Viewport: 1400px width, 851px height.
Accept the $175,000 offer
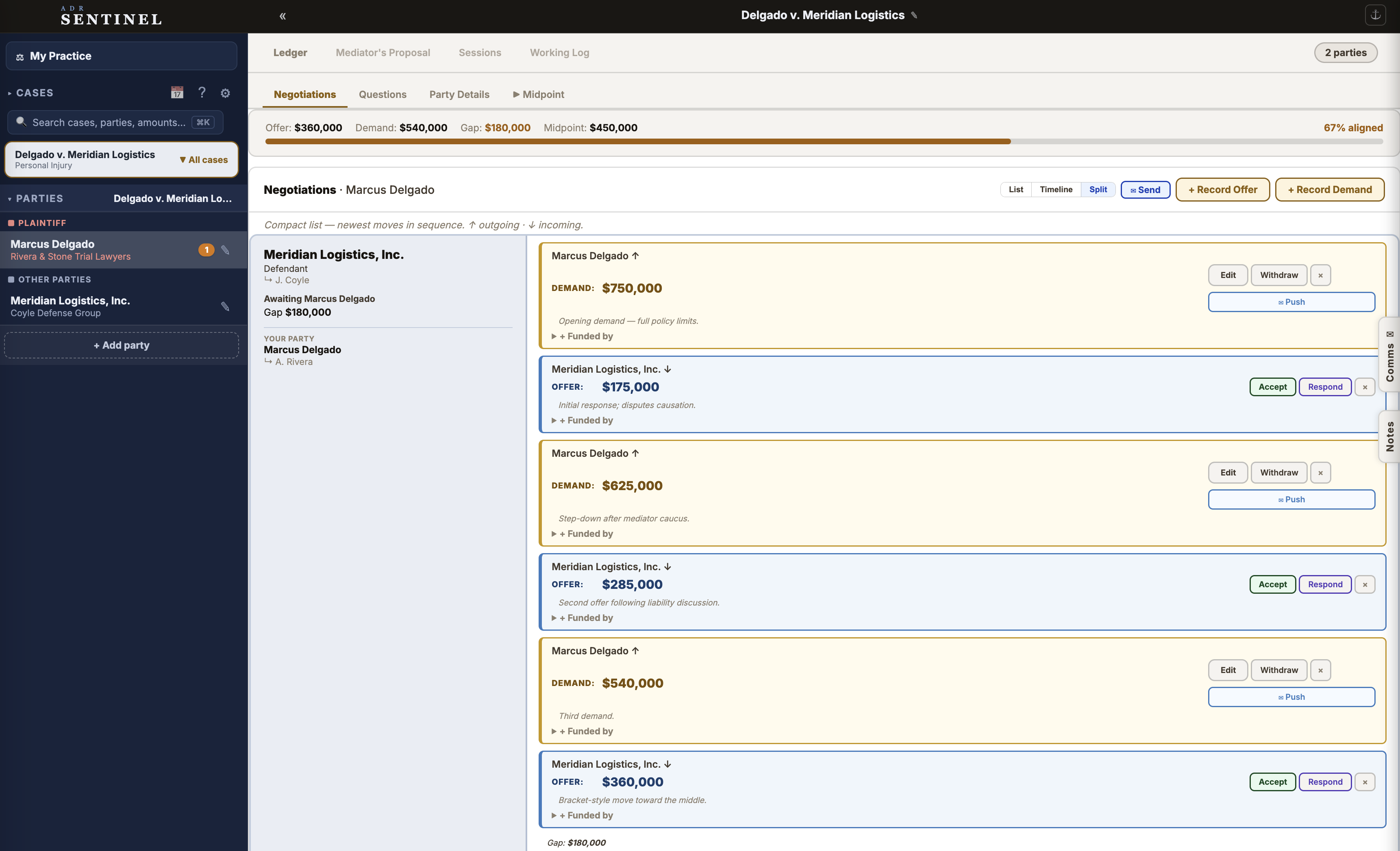1272,387
